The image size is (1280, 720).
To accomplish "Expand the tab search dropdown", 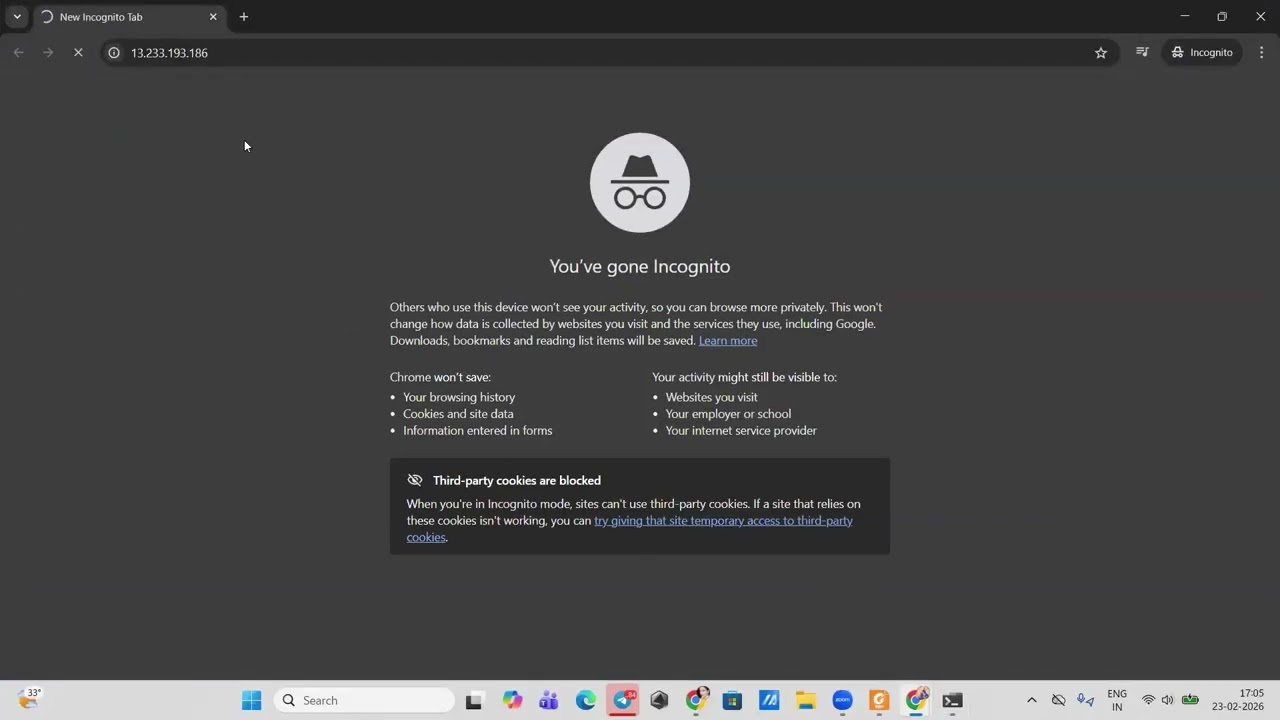I will pyautogui.click(x=17, y=17).
